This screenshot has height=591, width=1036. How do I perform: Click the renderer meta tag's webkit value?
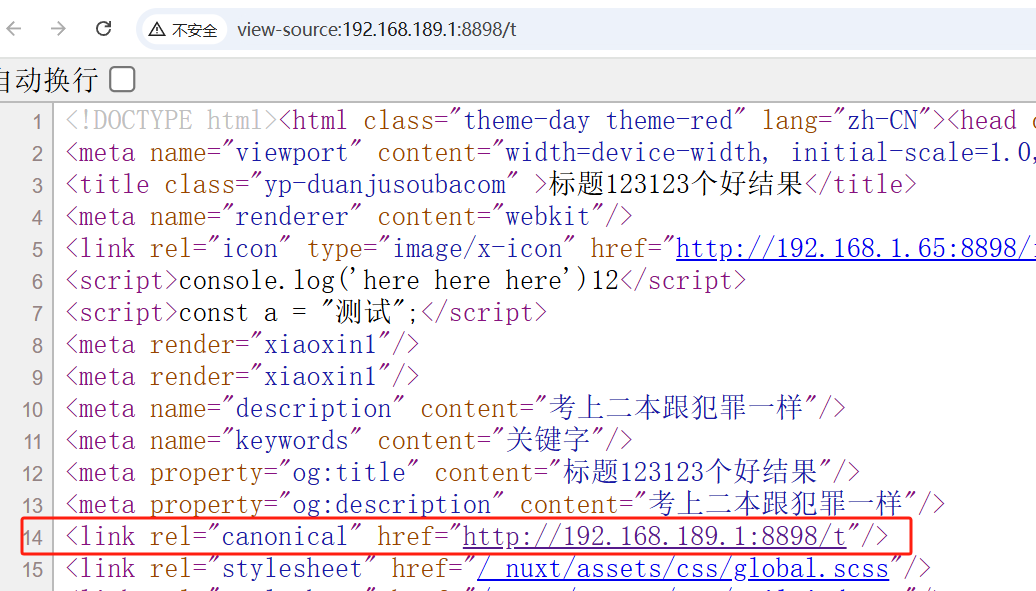[547, 217]
